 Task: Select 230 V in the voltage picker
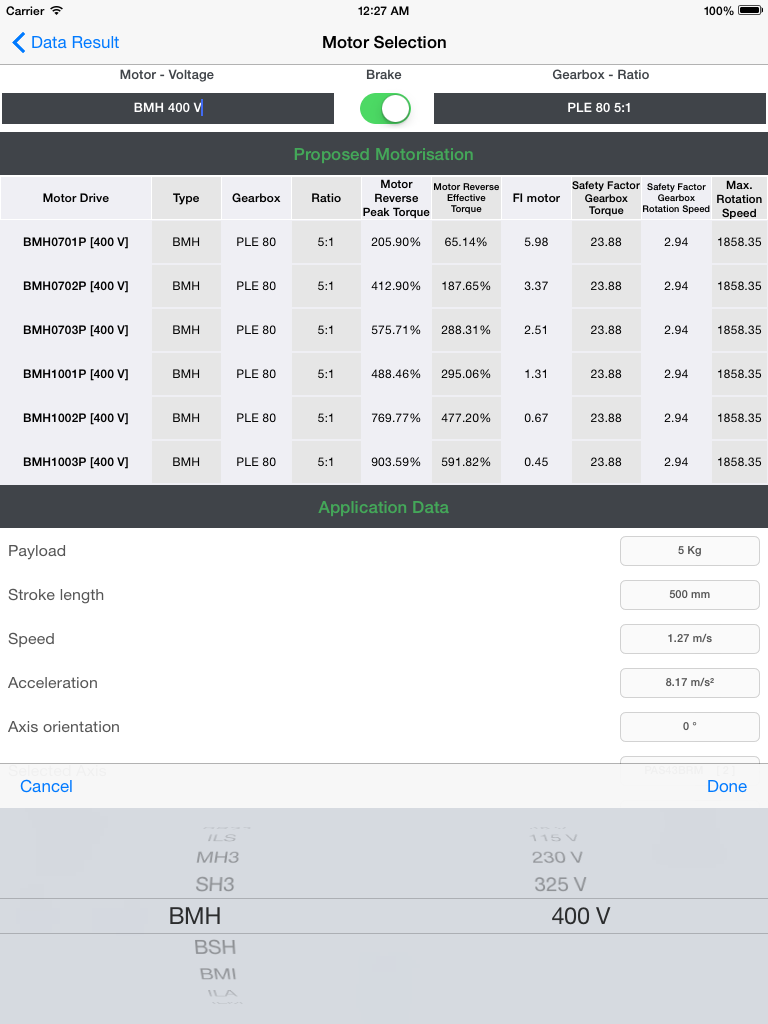(557, 857)
